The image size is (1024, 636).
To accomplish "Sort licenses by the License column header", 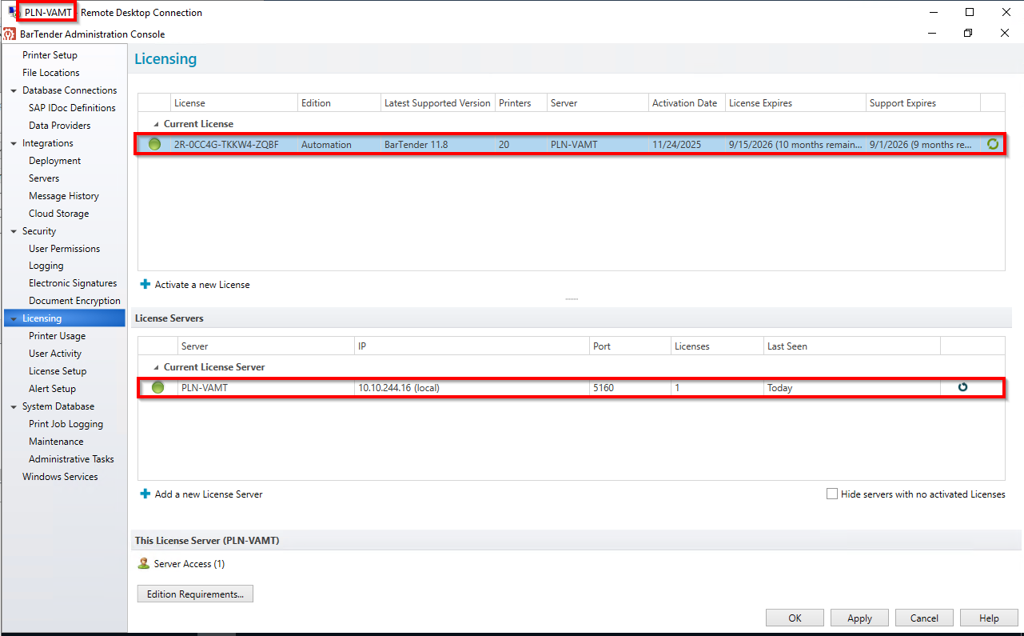I will tap(234, 103).
